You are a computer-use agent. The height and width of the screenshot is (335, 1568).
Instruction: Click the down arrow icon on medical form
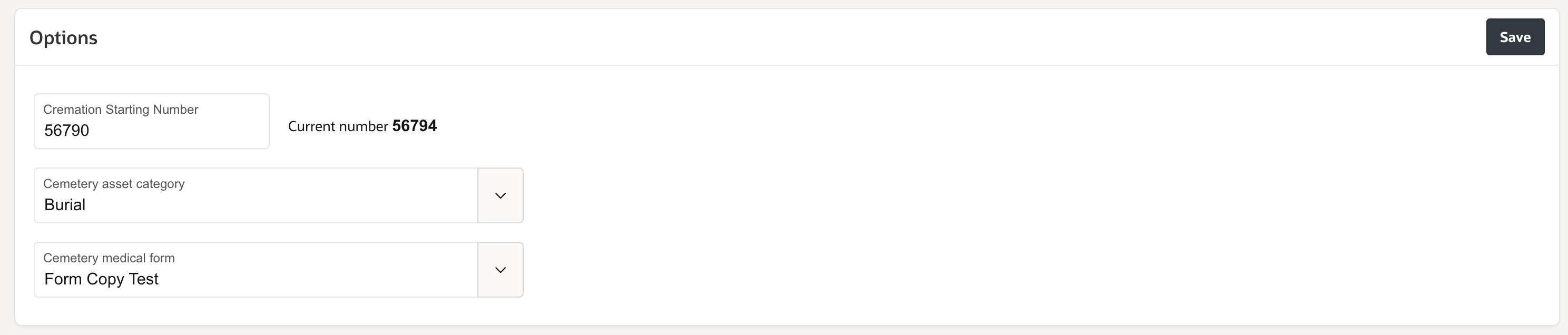tap(501, 269)
